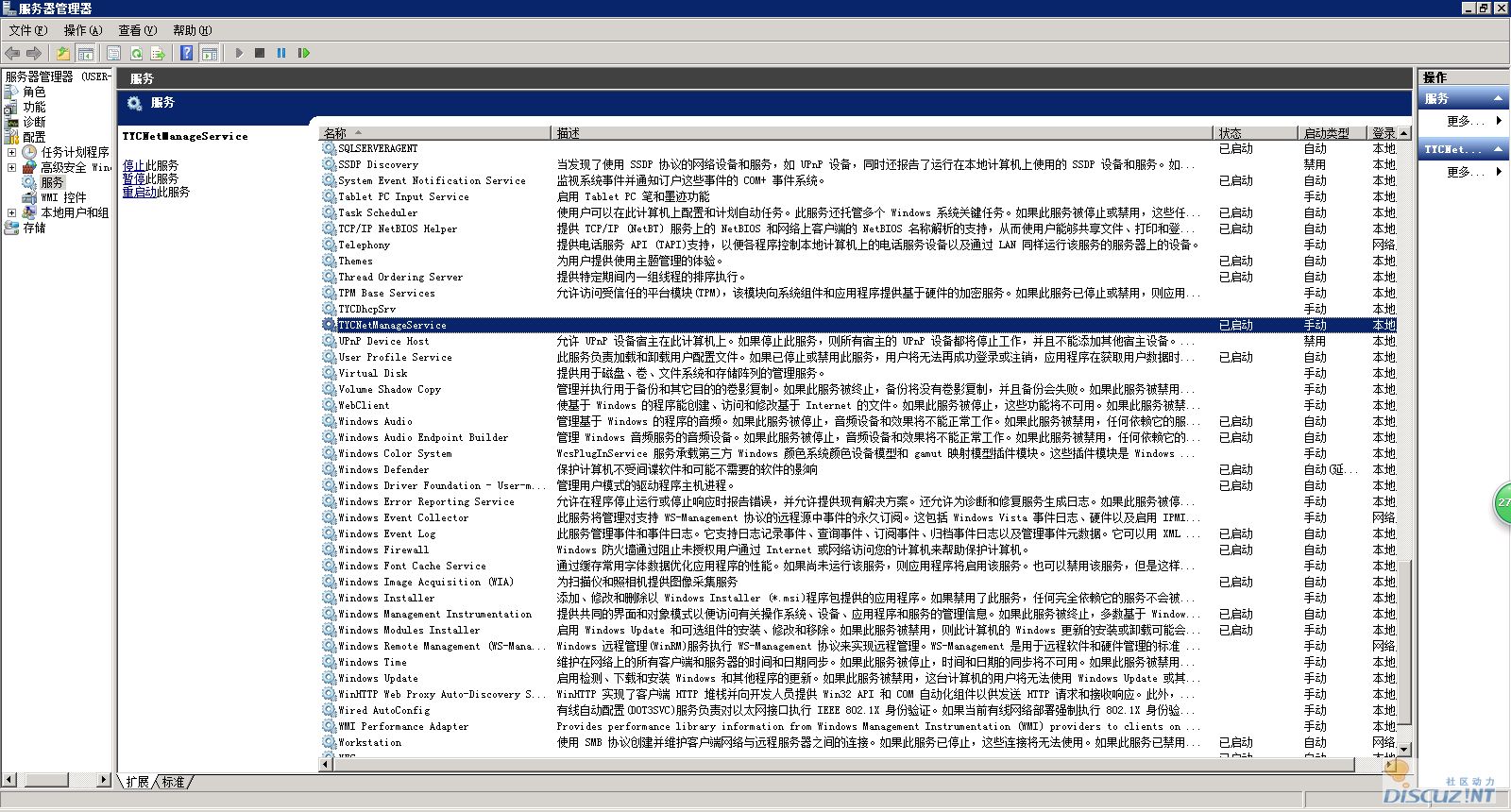Screen dimensions: 1511x812
Task: Click the Workstation service gear icon
Action: pos(329,742)
